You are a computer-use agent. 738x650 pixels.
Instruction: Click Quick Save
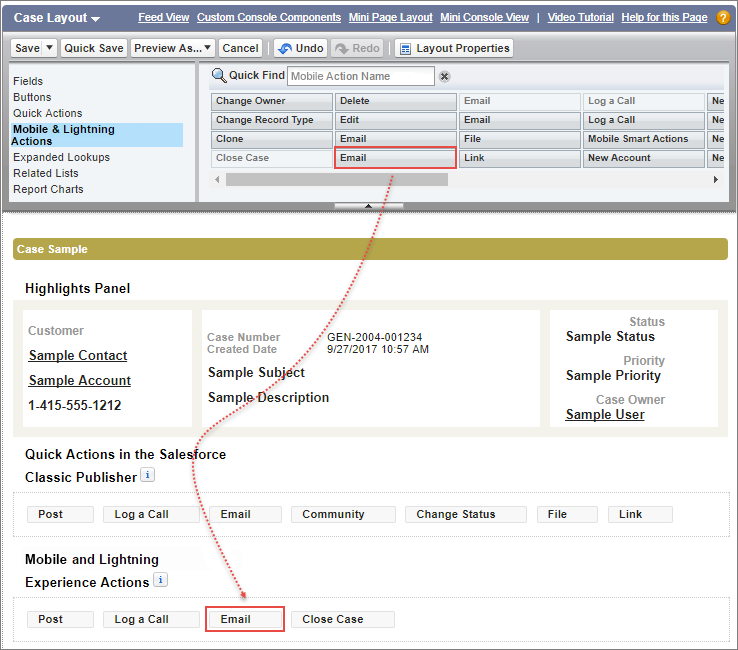94,48
